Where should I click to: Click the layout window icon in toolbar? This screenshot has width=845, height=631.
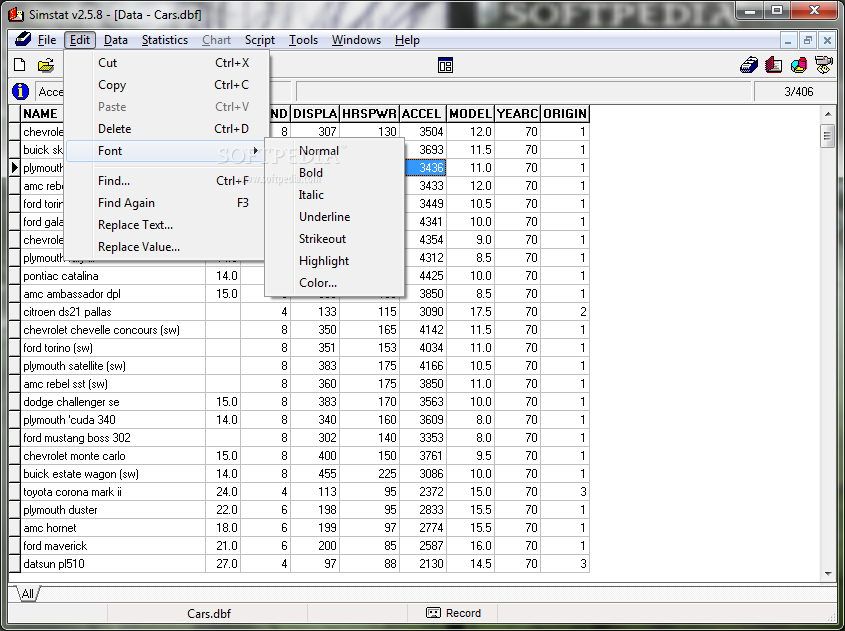point(445,65)
